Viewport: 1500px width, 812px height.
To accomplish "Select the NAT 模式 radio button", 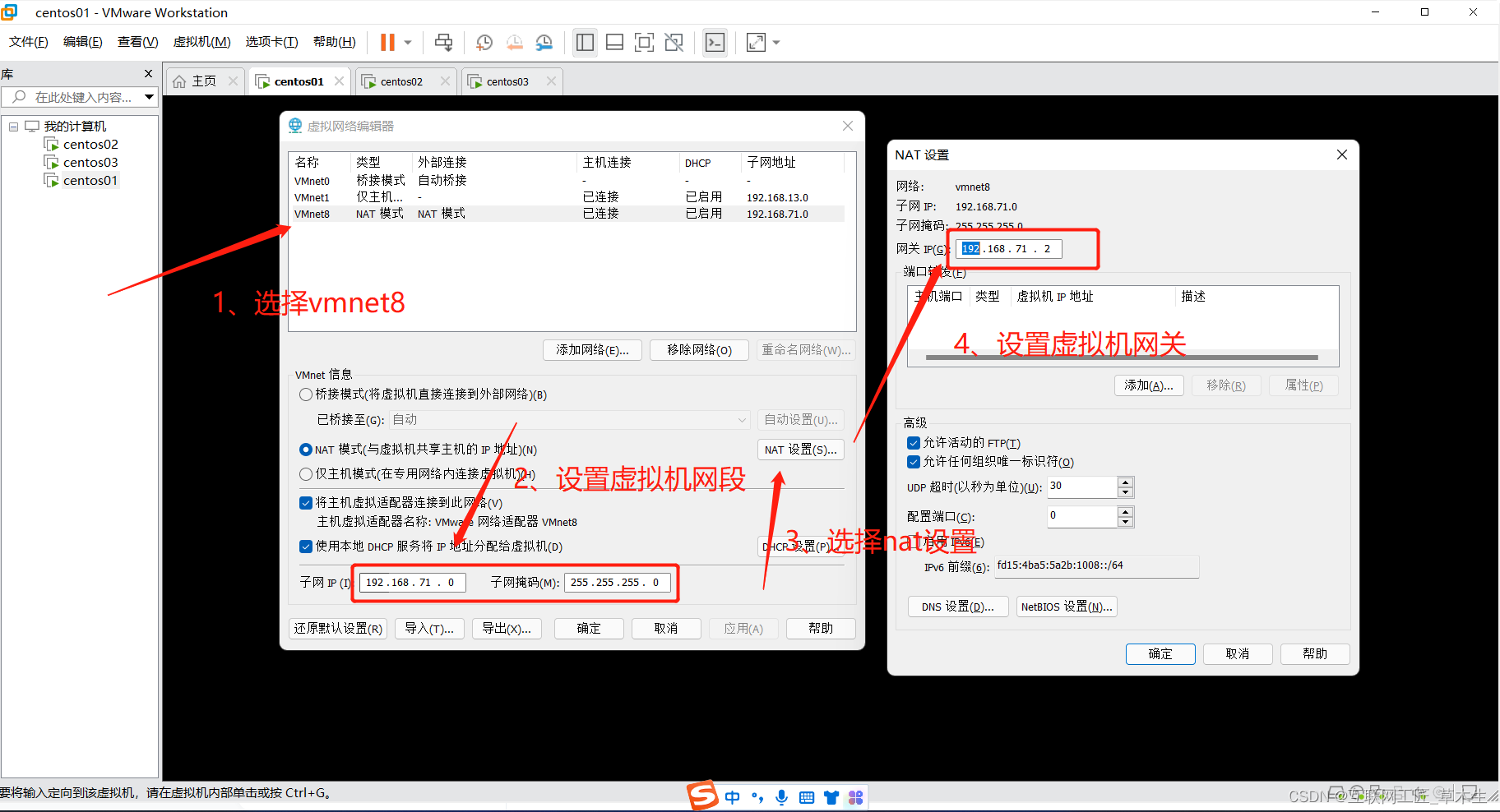I will point(306,450).
